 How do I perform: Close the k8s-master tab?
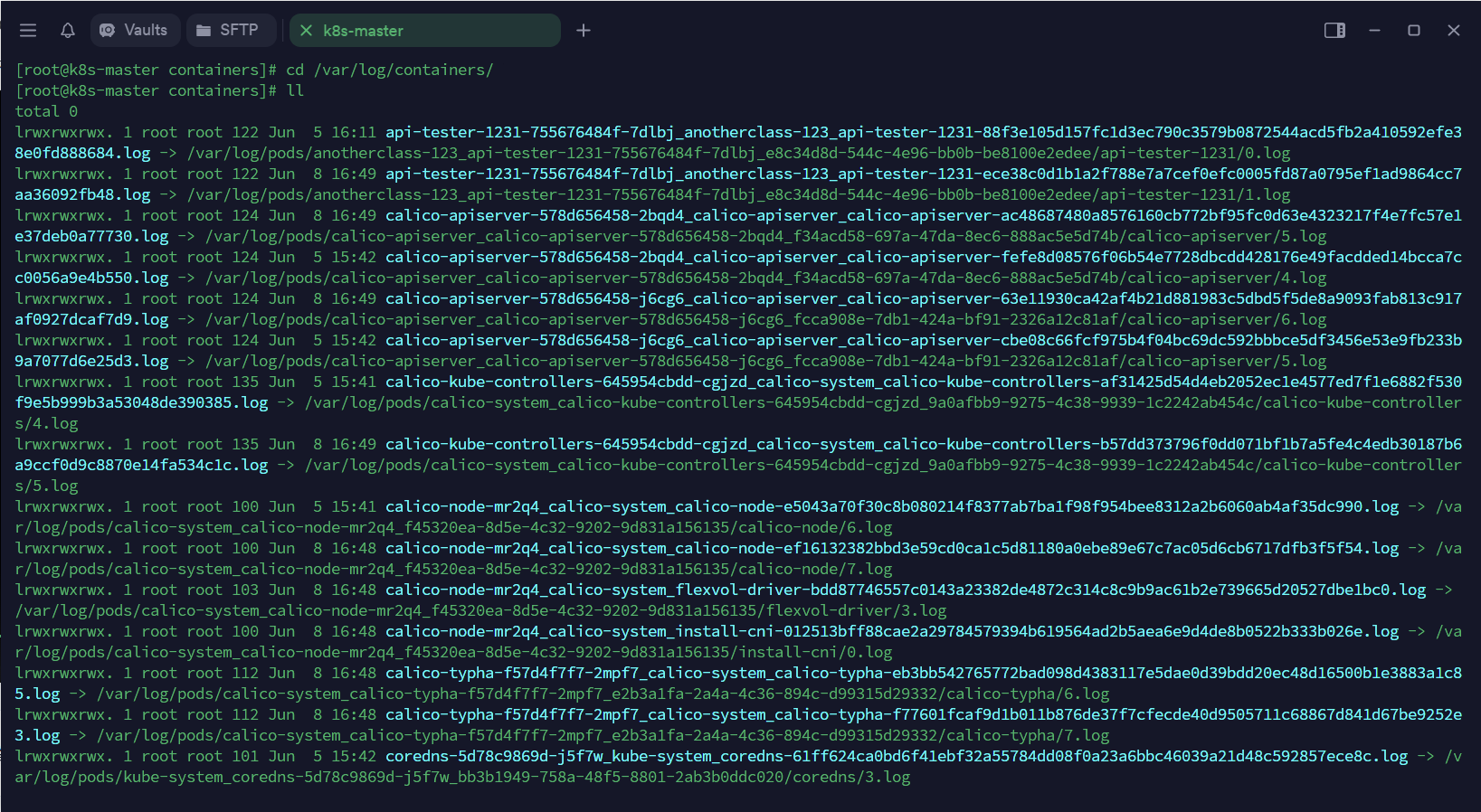point(306,31)
